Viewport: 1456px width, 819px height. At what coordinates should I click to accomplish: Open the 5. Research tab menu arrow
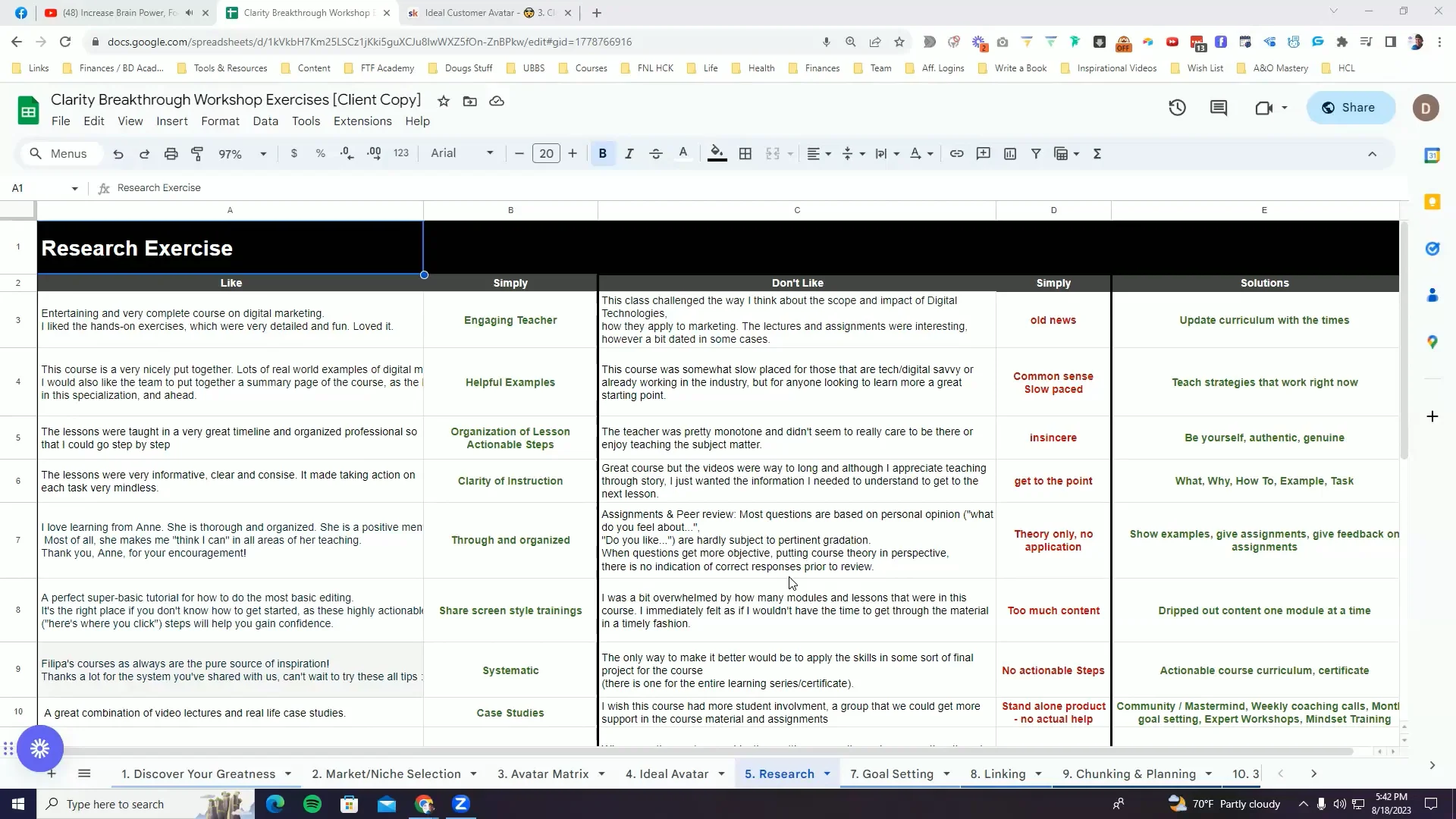click(x=827, y=774)
